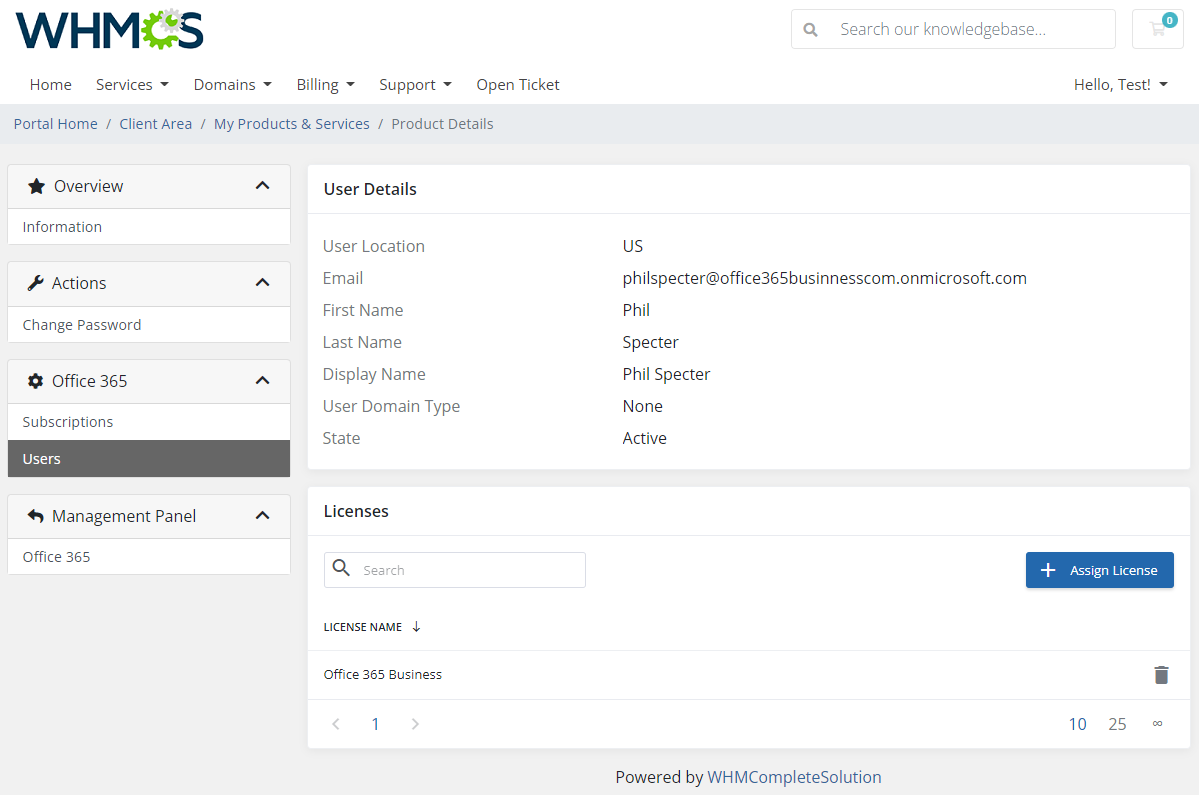Click the knowledgebase search magnifier icon

pyautogui.click(x=811, y=30)
